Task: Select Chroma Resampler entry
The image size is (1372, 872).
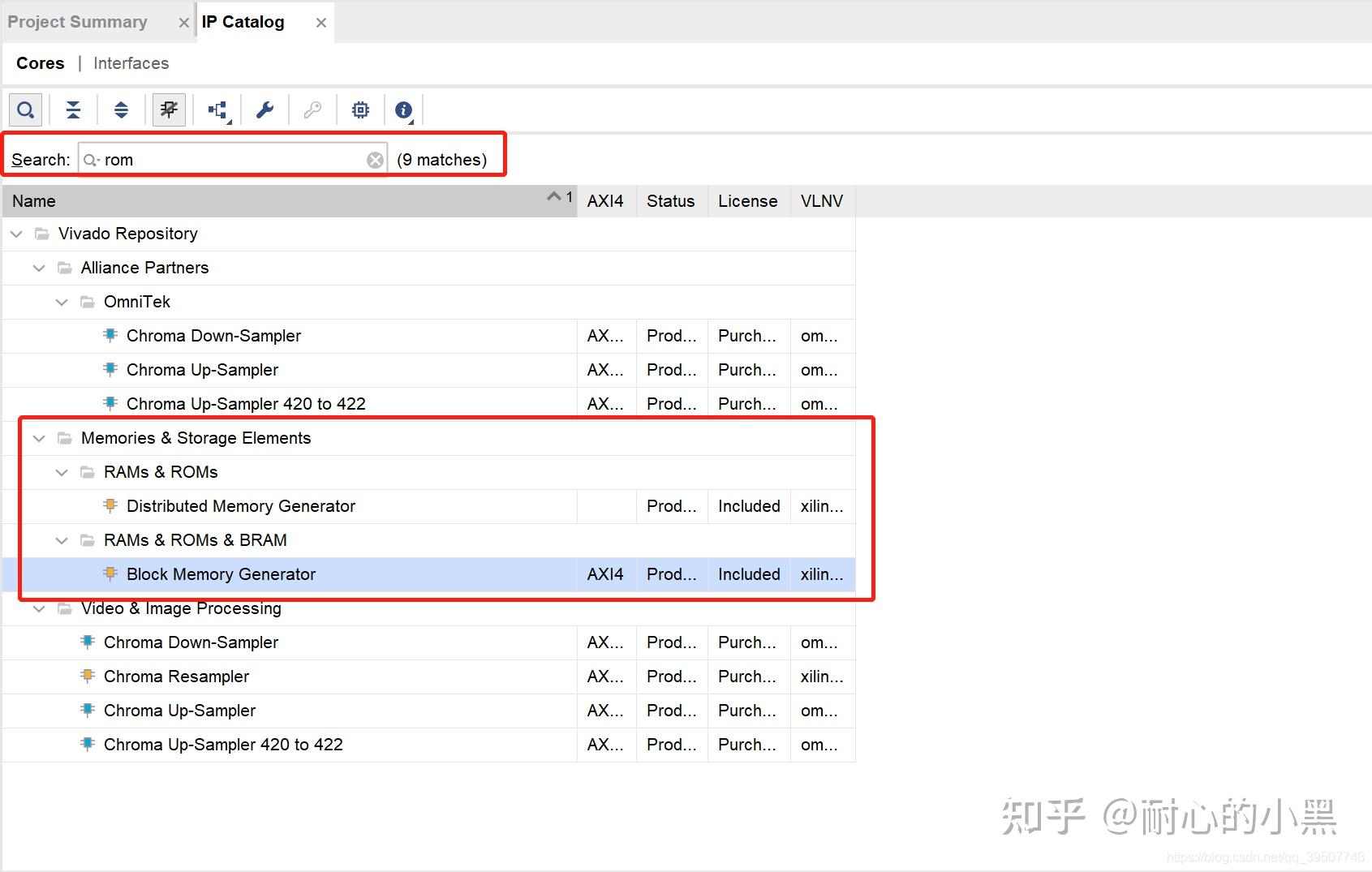Action: [176, 677]
